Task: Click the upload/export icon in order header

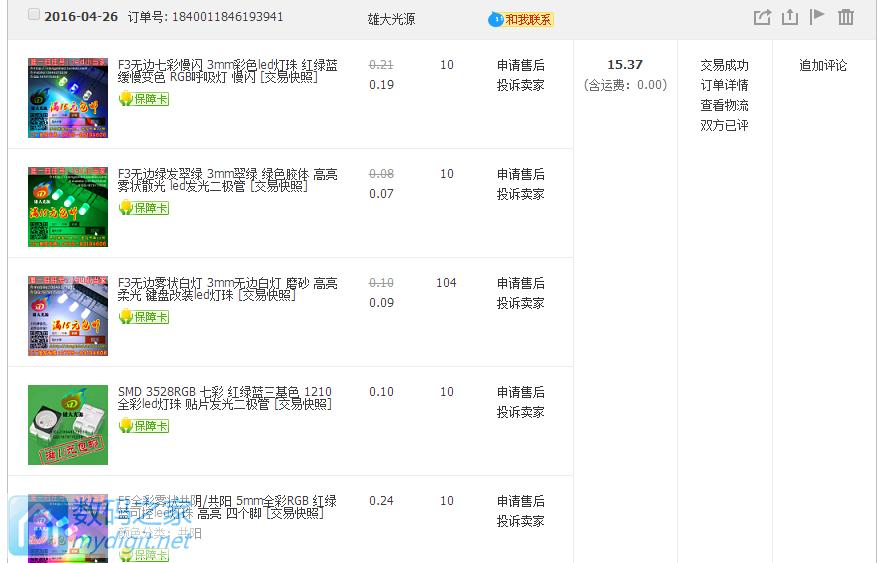Action: click(790, 17)
